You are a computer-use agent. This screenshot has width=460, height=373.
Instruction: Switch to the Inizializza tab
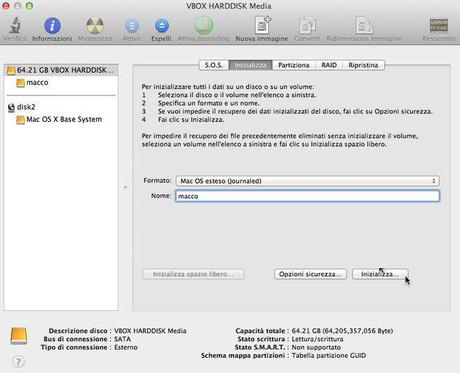click(250, 65)
